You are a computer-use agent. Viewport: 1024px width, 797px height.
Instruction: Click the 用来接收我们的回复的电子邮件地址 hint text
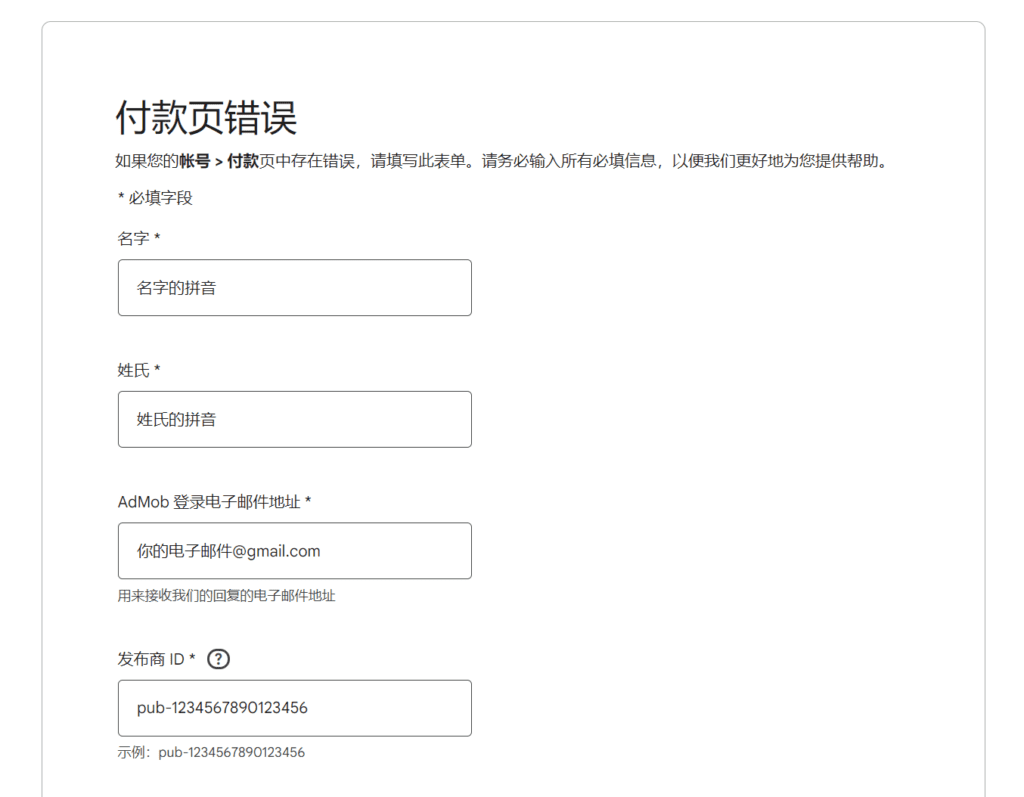coord(226,596)
